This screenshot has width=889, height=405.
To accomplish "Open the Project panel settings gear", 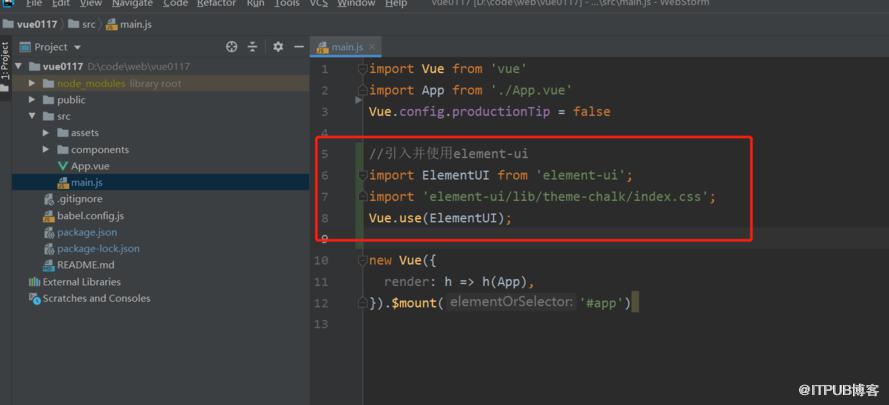I will 278,47.
